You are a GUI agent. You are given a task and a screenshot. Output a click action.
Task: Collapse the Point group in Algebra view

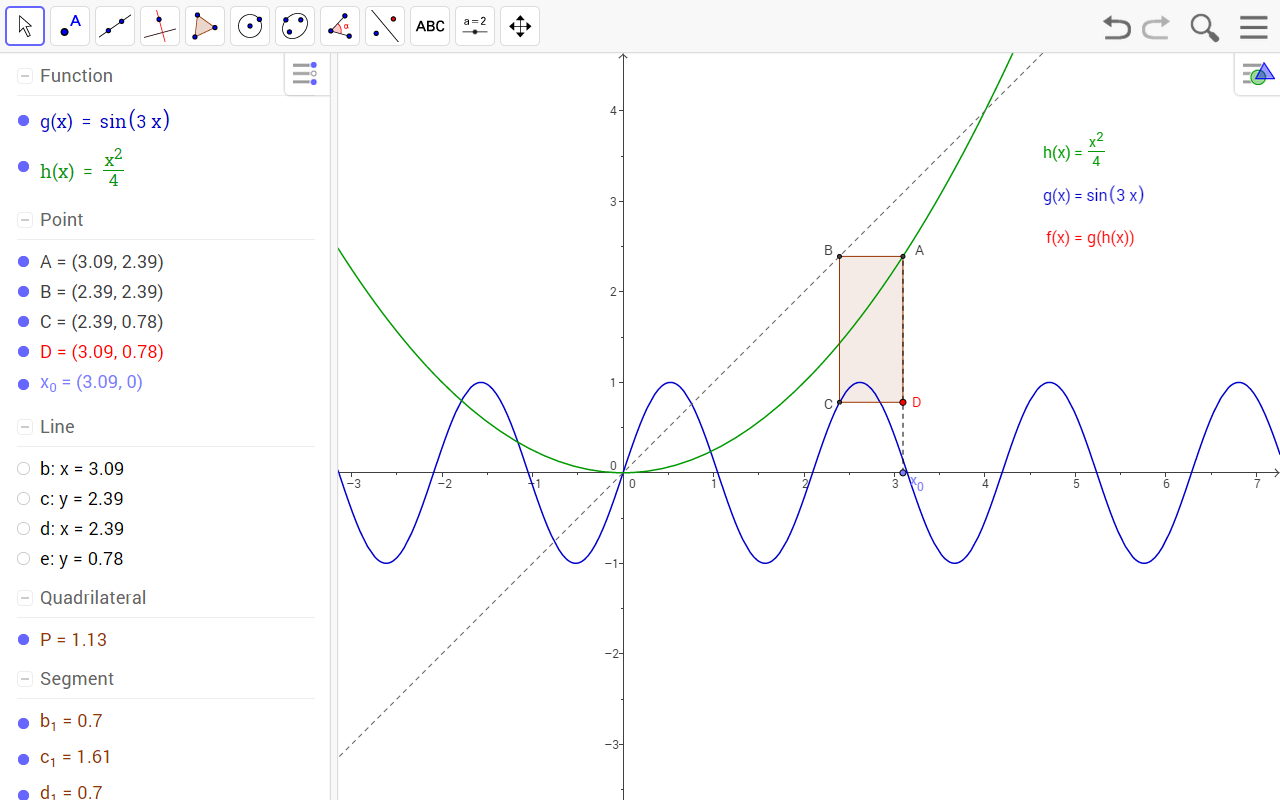25,220
